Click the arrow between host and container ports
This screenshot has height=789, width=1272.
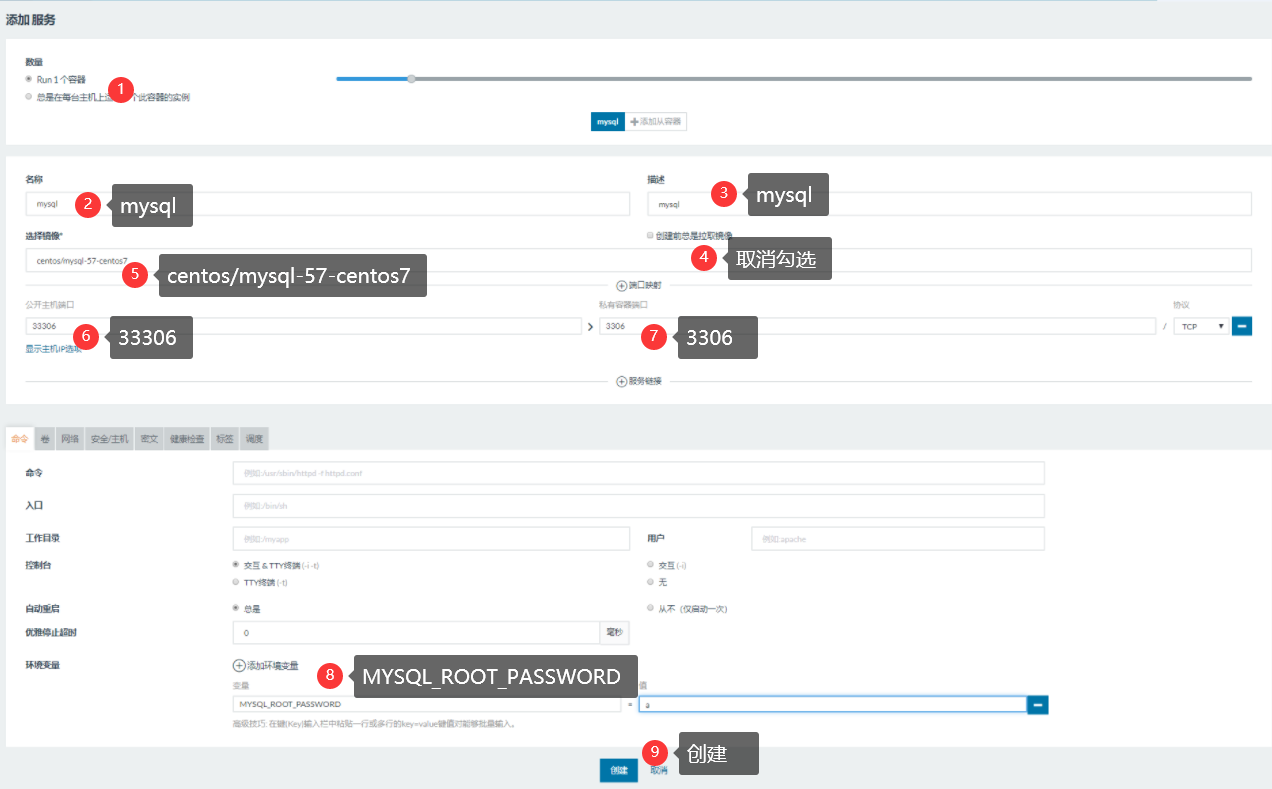click(x=590, y=326)
